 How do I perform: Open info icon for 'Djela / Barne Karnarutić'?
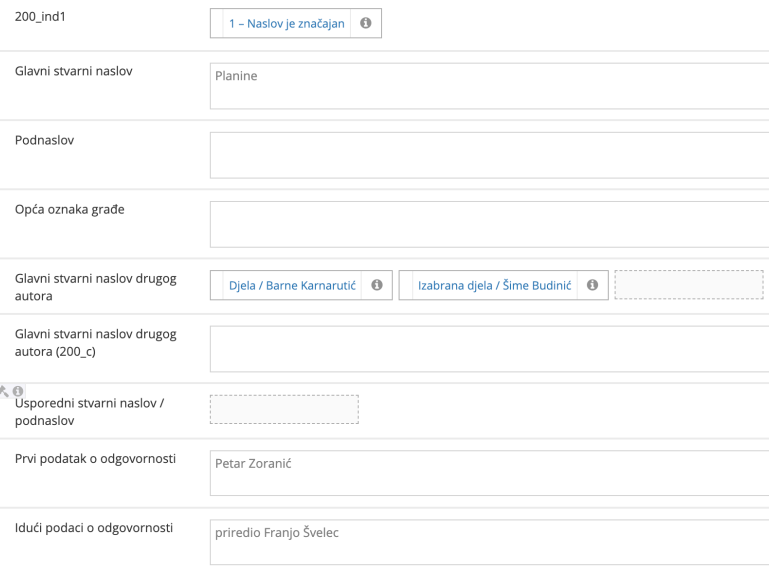(377, 285)
